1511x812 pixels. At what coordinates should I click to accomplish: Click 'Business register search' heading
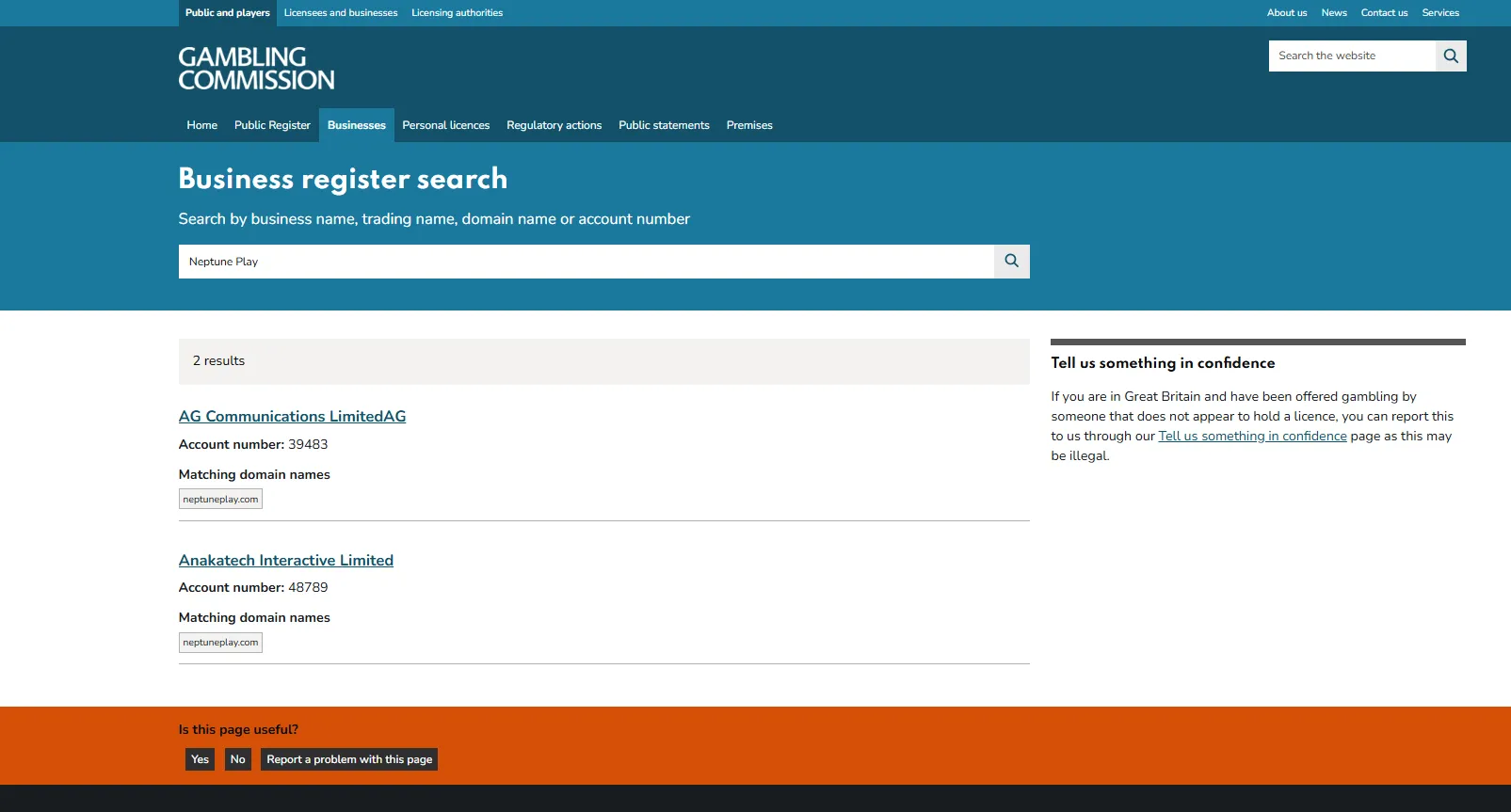pyautogui.click(x=343, y=179)
